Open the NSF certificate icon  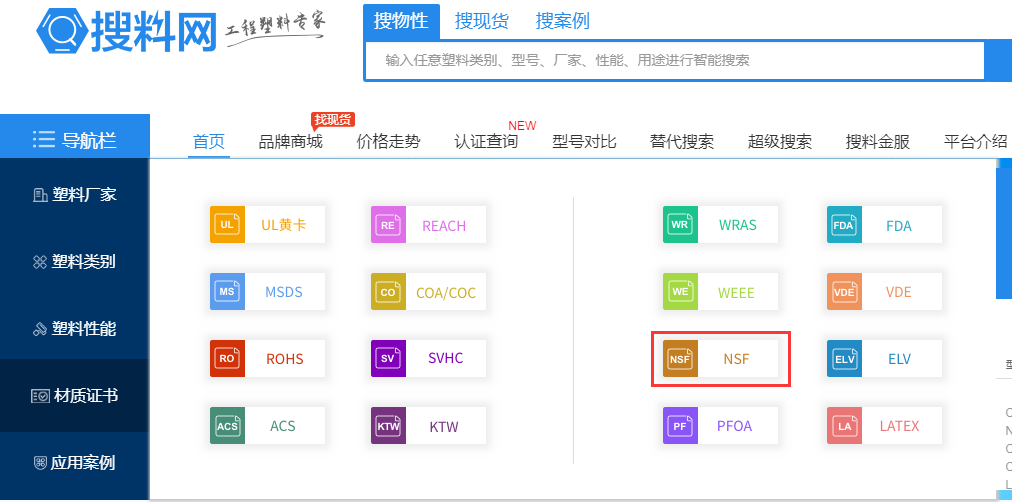coord(680,358)
